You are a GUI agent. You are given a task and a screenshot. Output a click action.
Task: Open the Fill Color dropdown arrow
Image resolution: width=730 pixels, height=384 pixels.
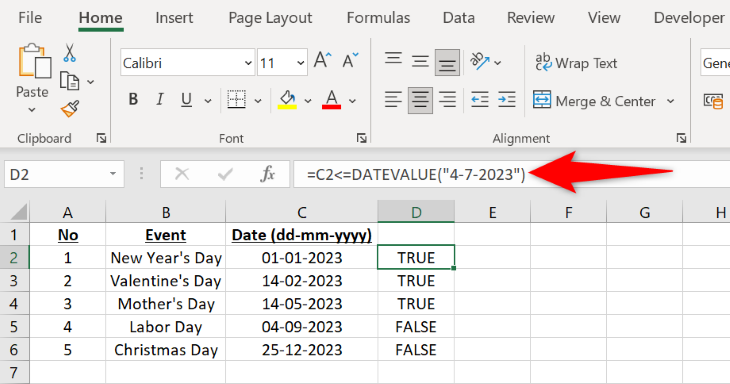click(x=308, y=101)
